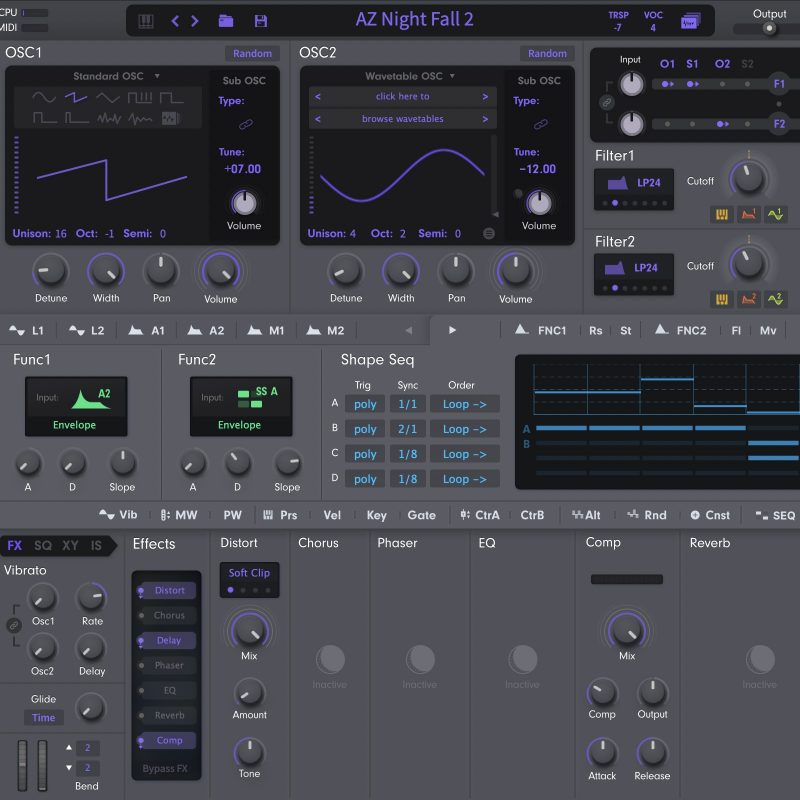Click the next preset arrow
This screenshot has height=800, width=800.
[x=195, y=21]
